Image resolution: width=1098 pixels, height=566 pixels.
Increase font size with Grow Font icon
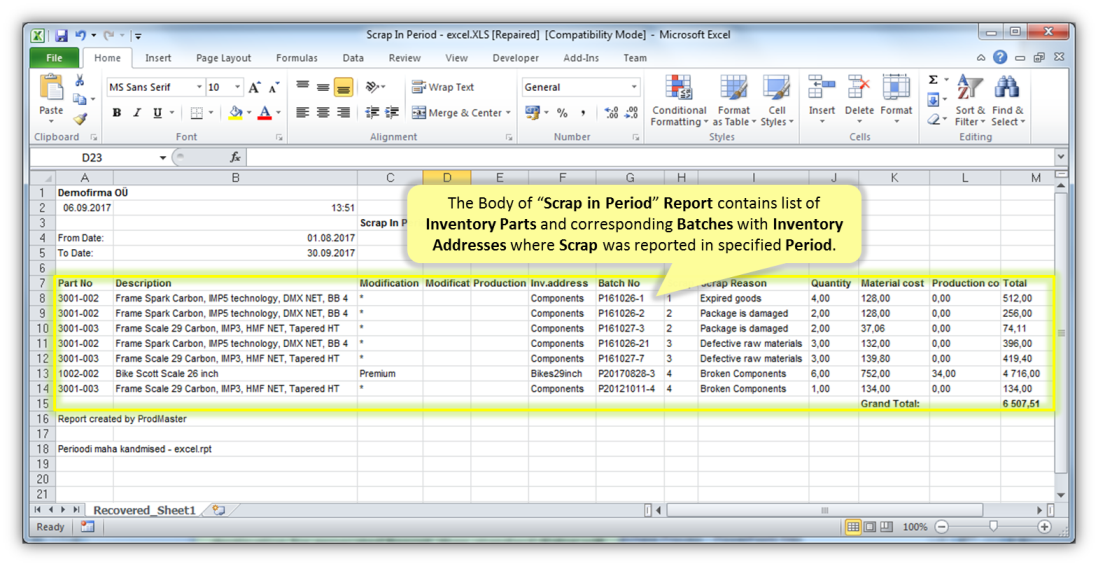255,88
